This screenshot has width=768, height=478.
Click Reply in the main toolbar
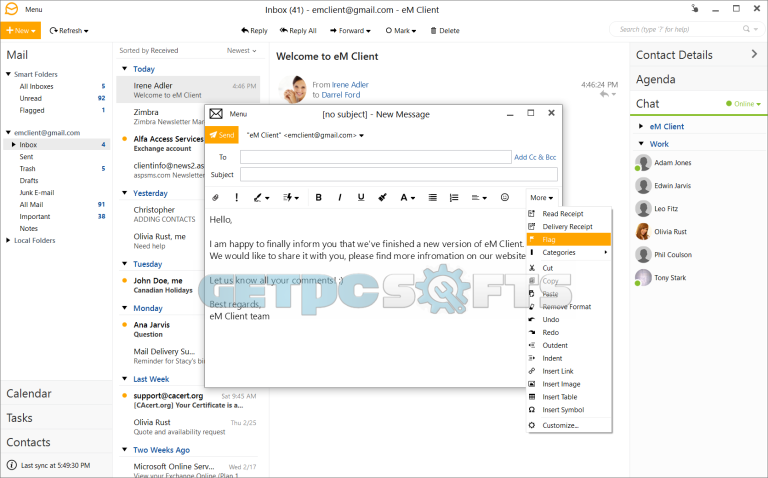[x=254, y=30]
